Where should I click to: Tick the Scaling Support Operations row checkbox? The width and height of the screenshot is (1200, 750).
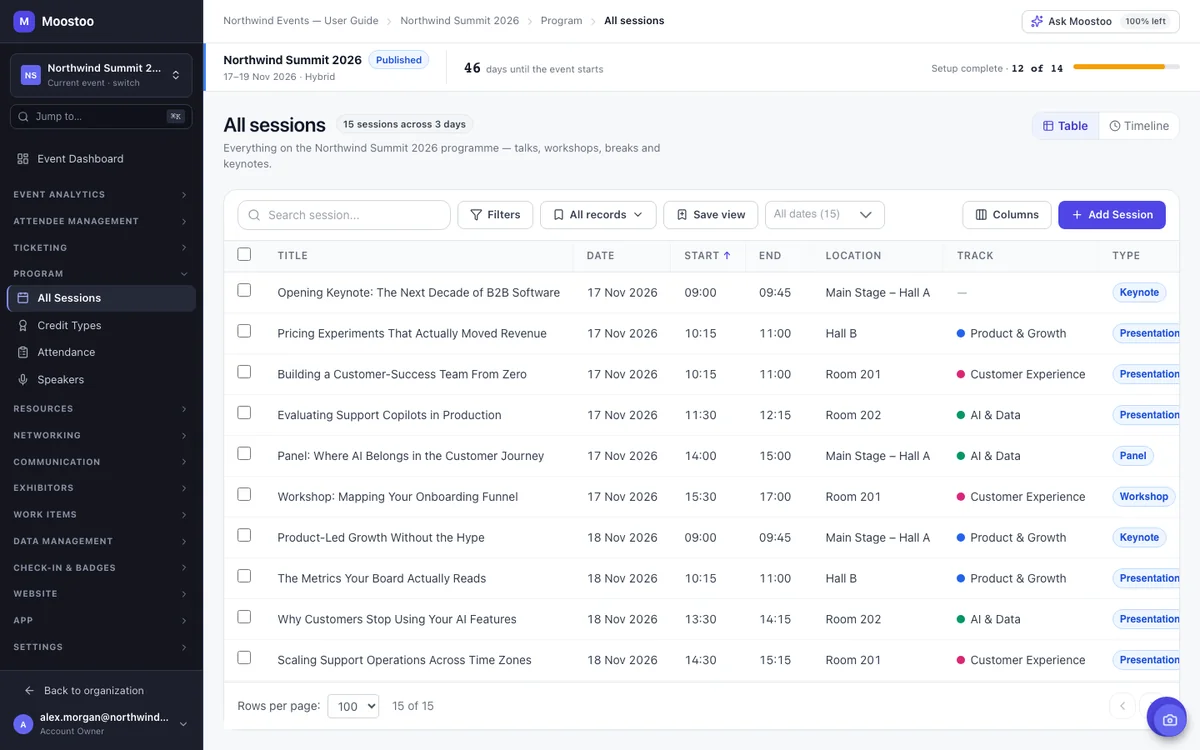(x=244, y=658)
